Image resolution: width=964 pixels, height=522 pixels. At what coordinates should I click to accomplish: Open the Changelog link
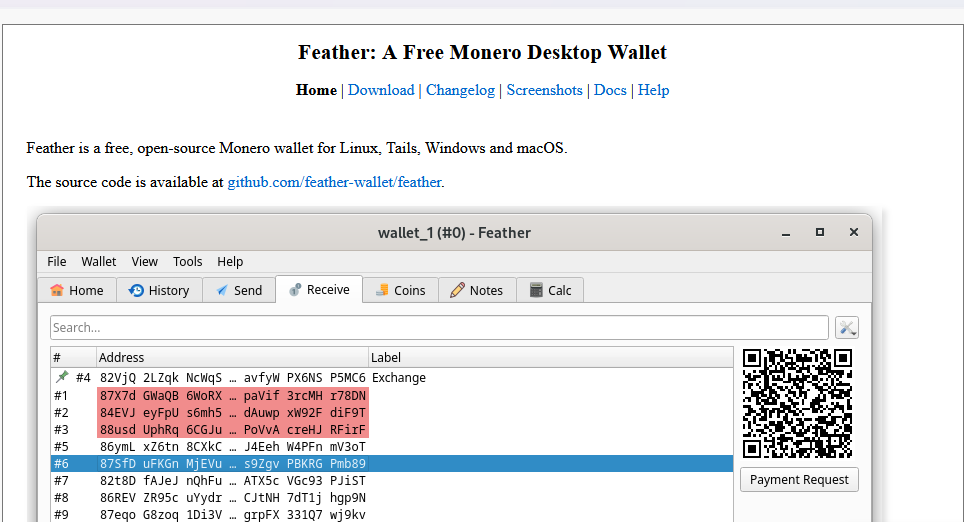coord(460,90)
